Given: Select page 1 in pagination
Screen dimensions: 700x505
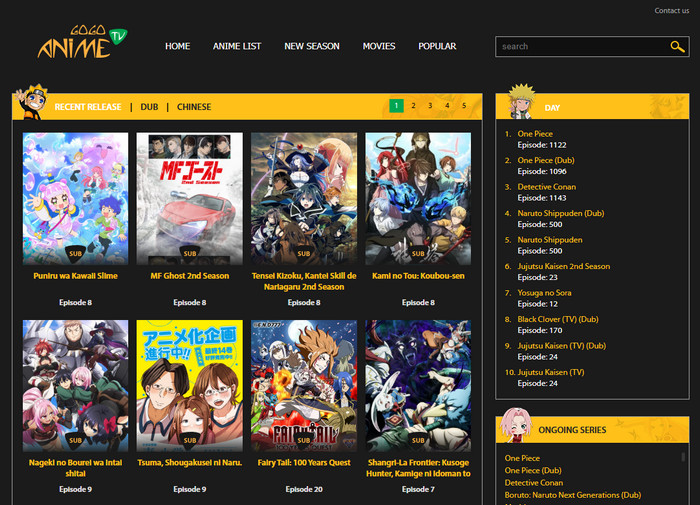Looking at the screenshot, I should 396,106.
